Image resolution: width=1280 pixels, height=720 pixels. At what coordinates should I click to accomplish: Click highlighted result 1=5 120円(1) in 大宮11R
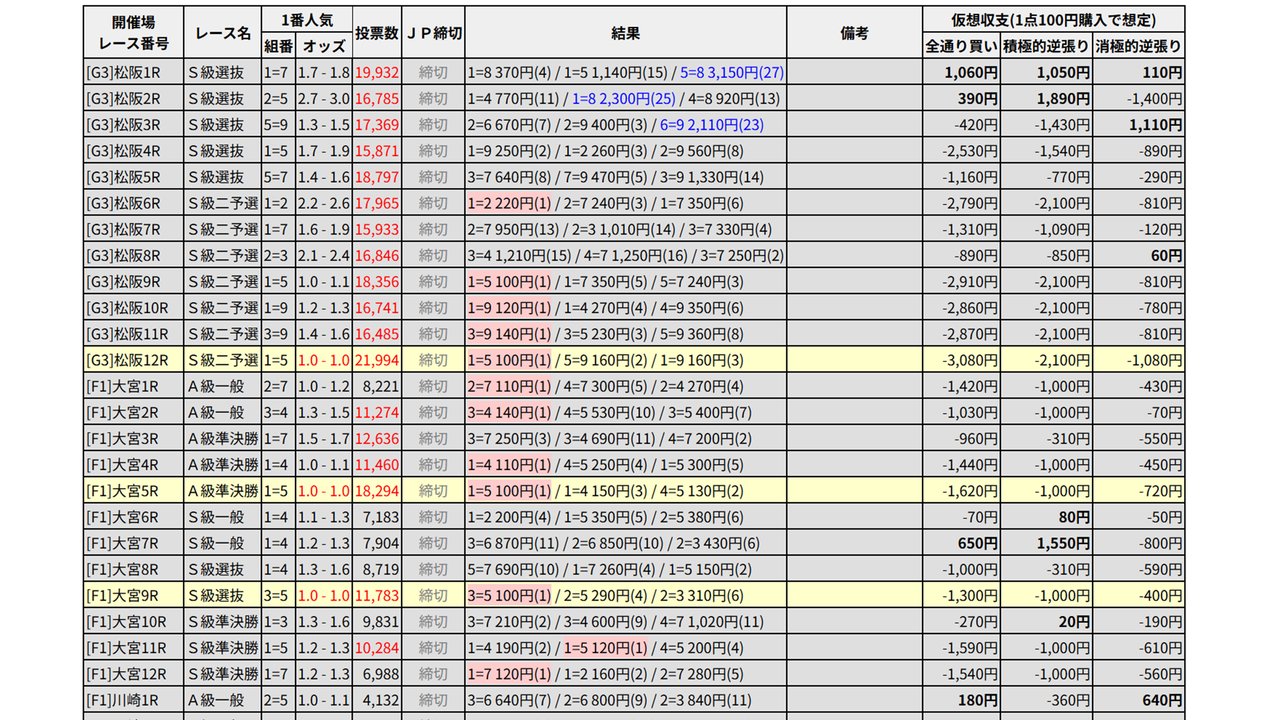(x=606, y=646)
